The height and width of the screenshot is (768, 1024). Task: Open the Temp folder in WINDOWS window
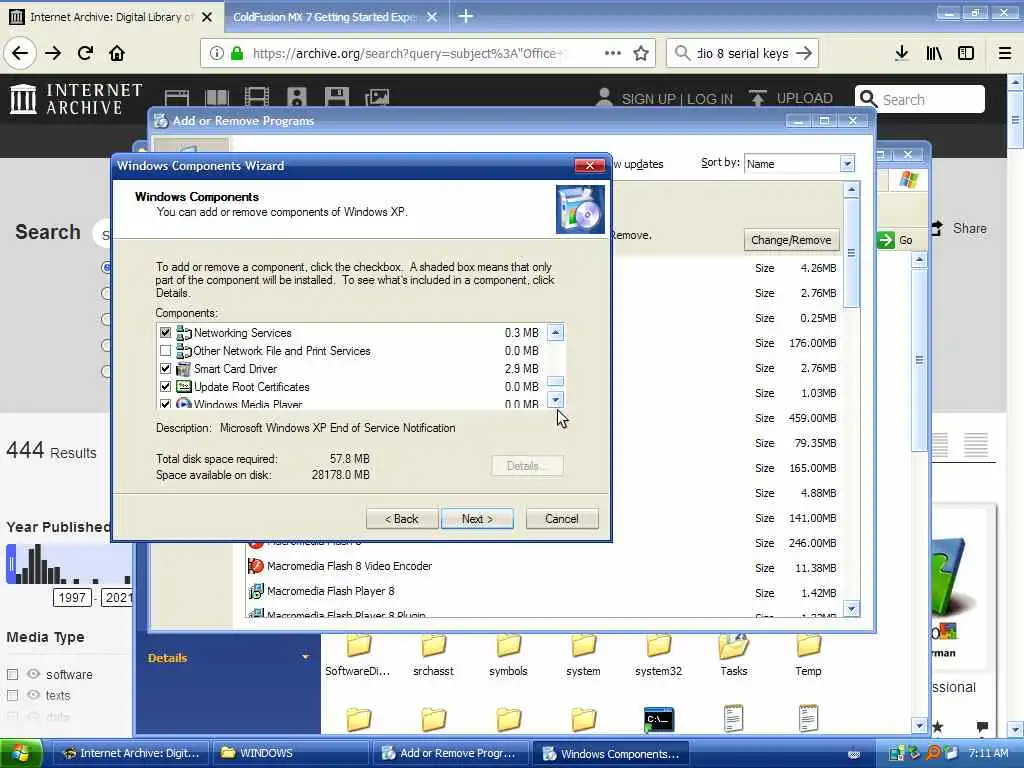(808, 656)
